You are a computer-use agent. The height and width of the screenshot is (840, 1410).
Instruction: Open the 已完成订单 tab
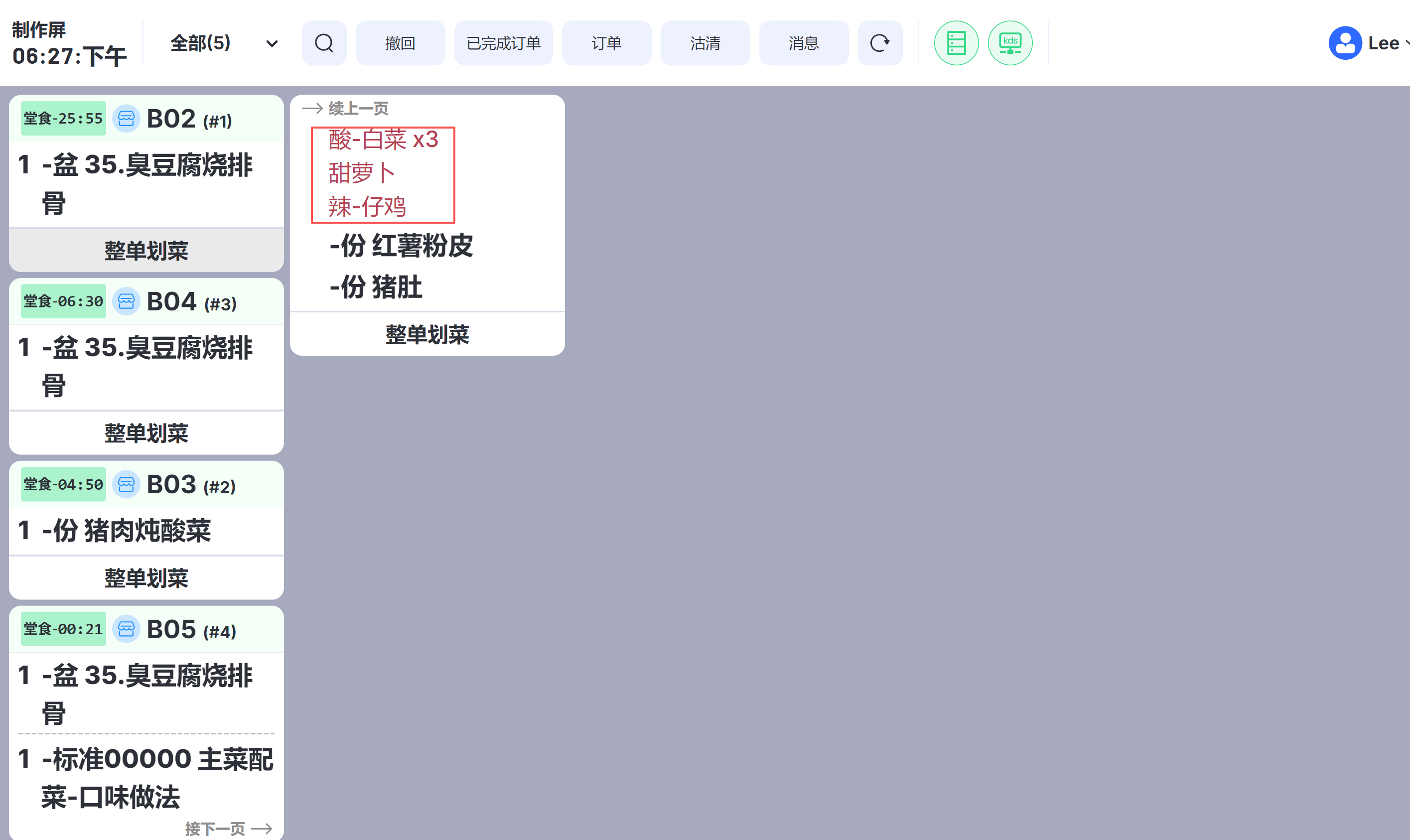[503, 43]
